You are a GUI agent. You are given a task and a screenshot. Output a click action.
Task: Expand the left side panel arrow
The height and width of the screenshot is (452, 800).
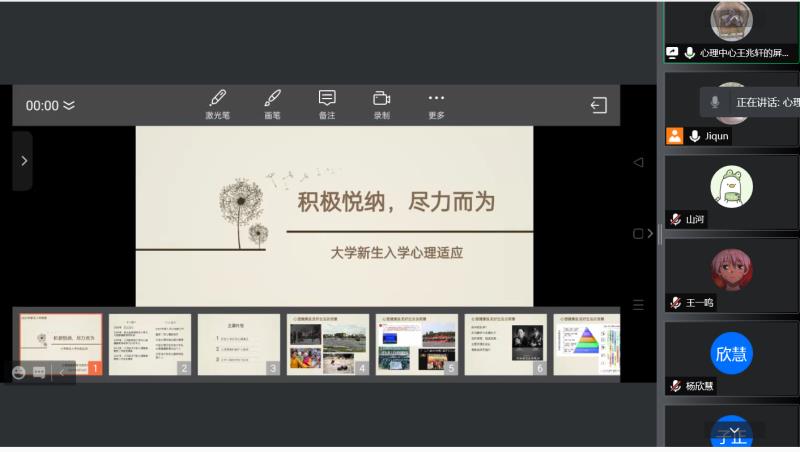click(24, 161)
